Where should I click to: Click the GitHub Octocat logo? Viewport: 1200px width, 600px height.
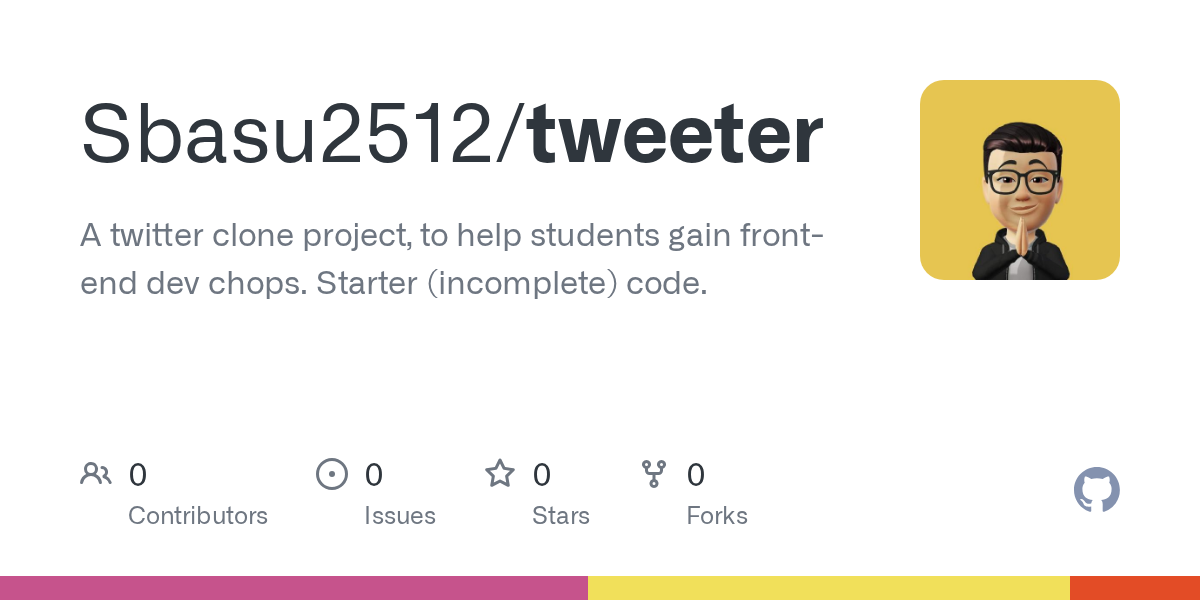[x=1096, y=490]
